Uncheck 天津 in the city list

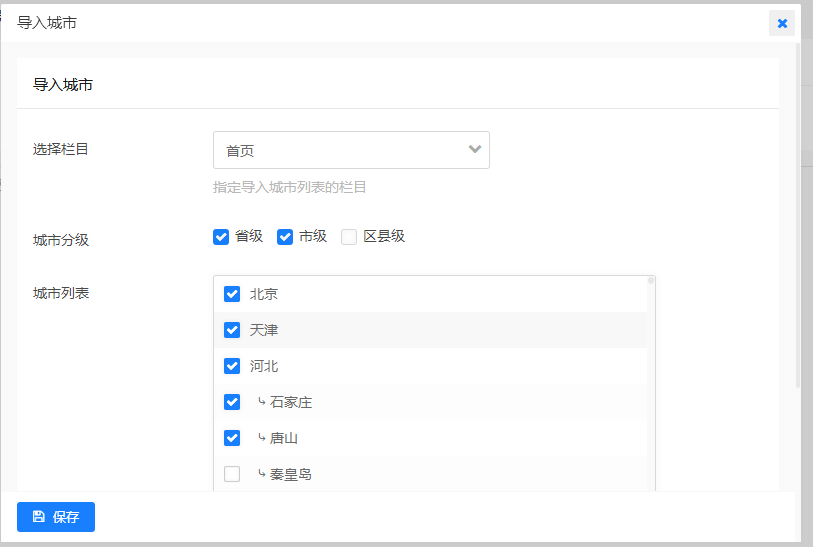232,330
